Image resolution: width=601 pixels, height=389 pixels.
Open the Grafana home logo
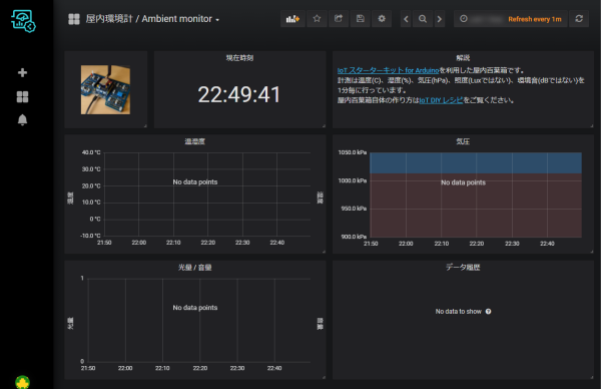tap(23, 21)
